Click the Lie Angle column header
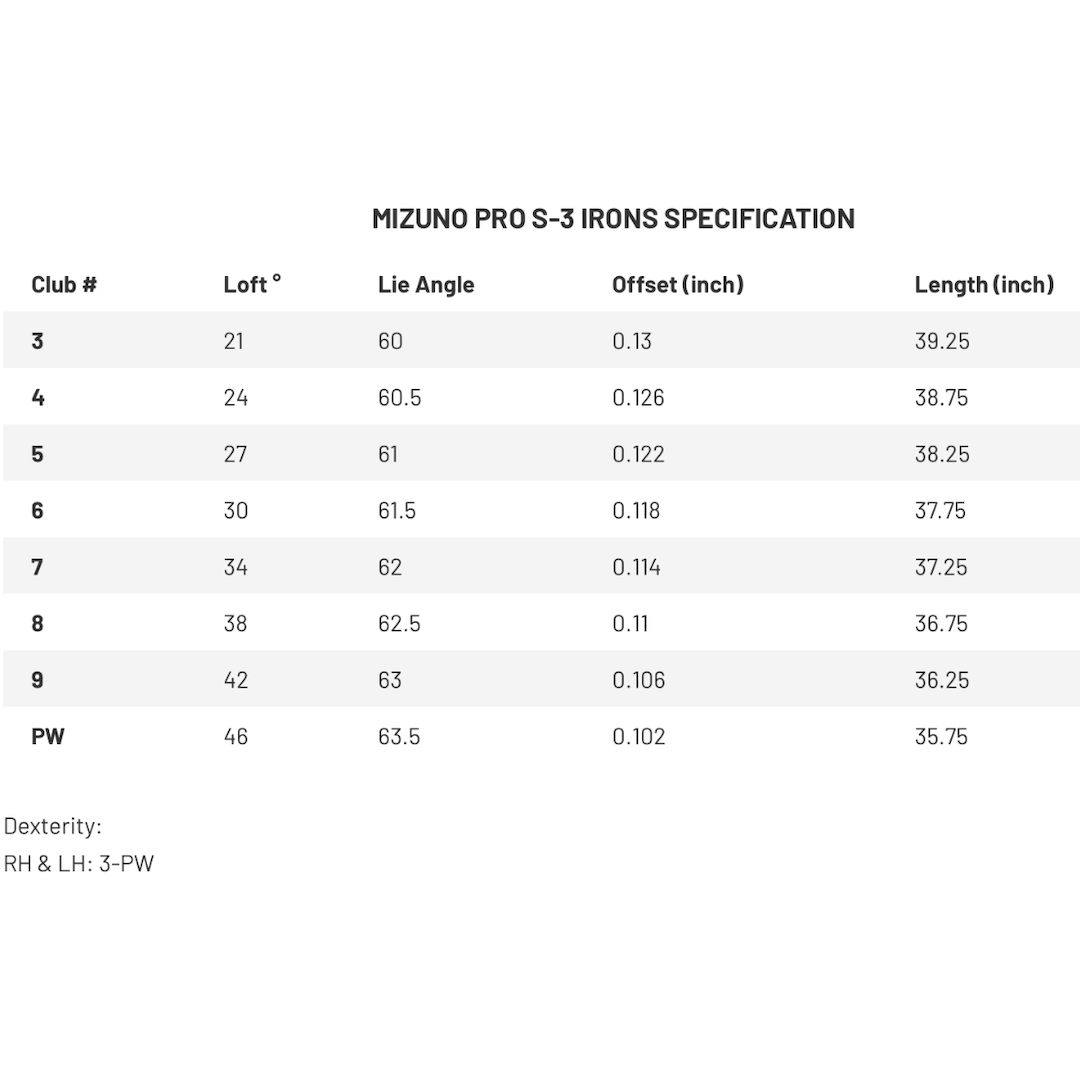Screen dimensions: 1080x1080 (426, 285)
